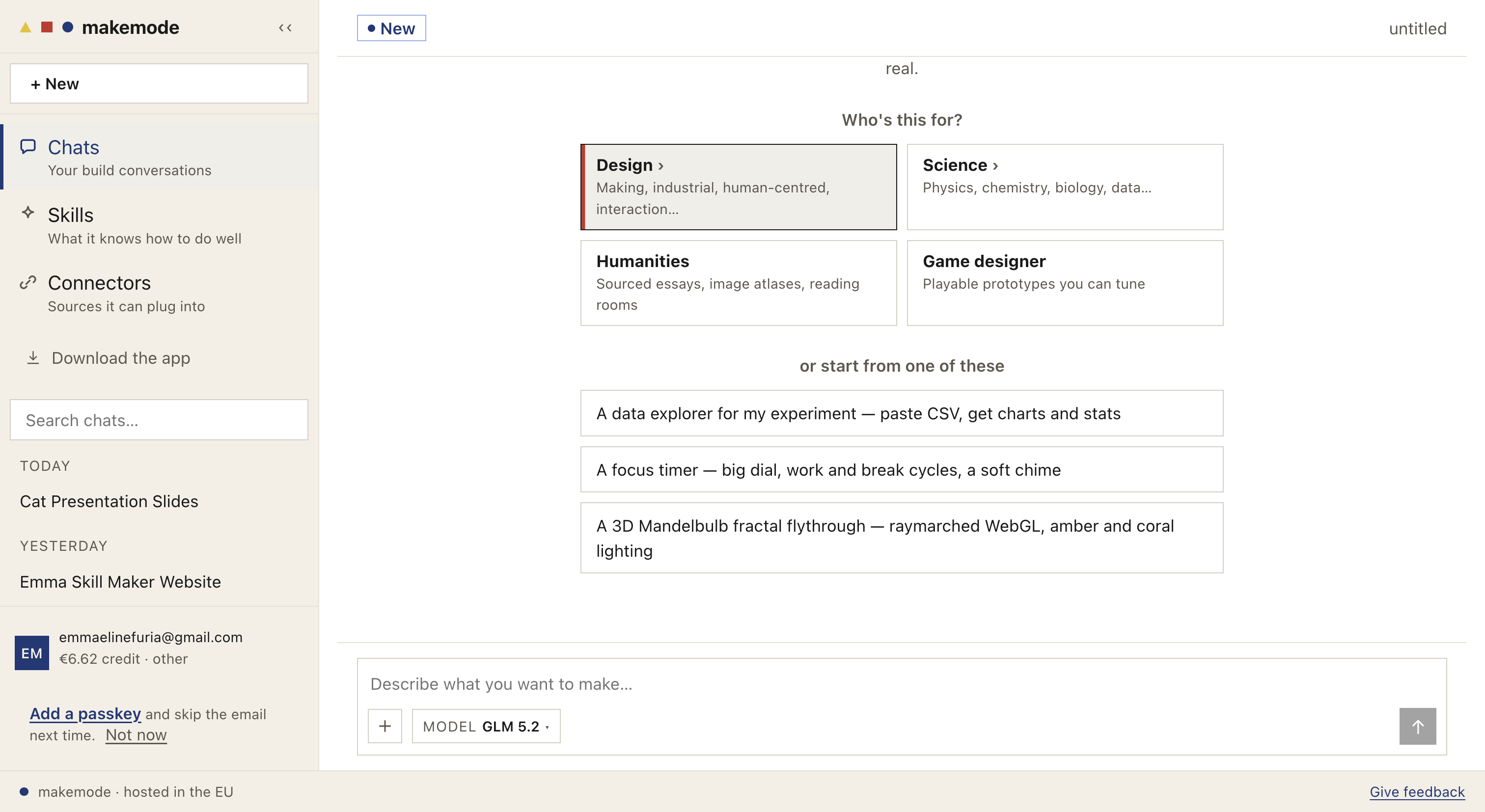The height and width of the screenshot is (812, 1485).
Task: Click the Not now link
Action: [136, 735]
